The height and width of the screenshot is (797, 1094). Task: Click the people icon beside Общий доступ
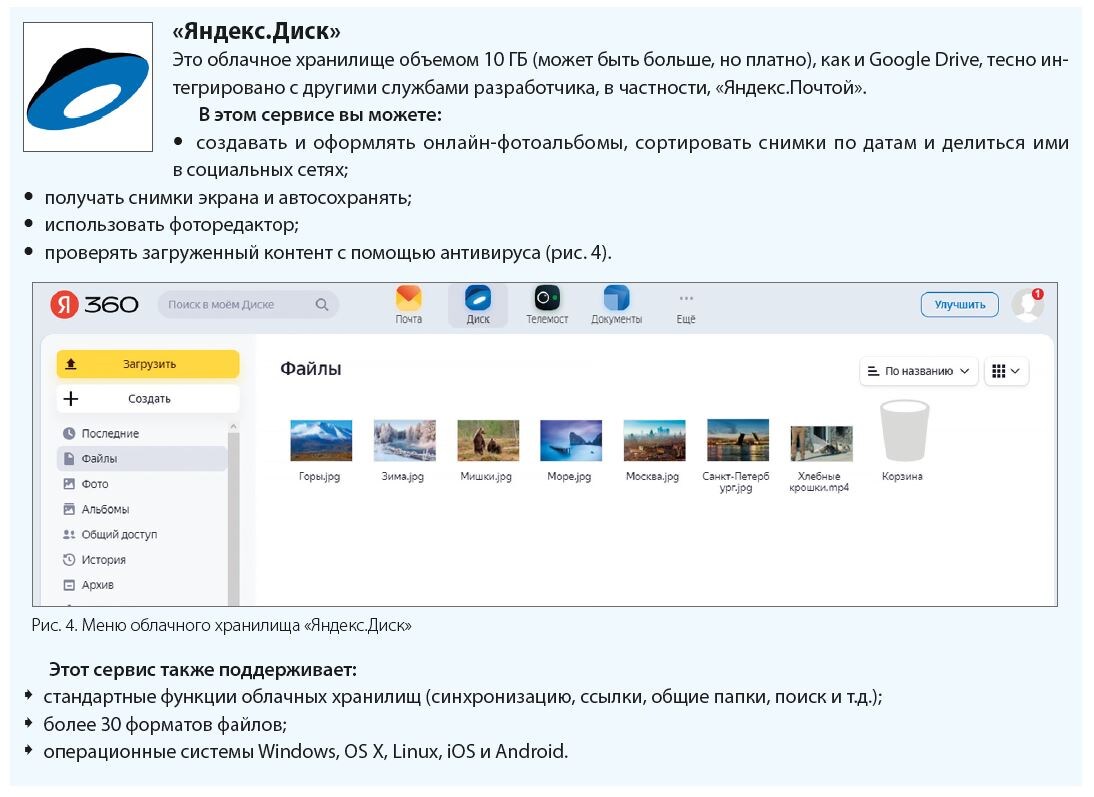tap(69, 535)
